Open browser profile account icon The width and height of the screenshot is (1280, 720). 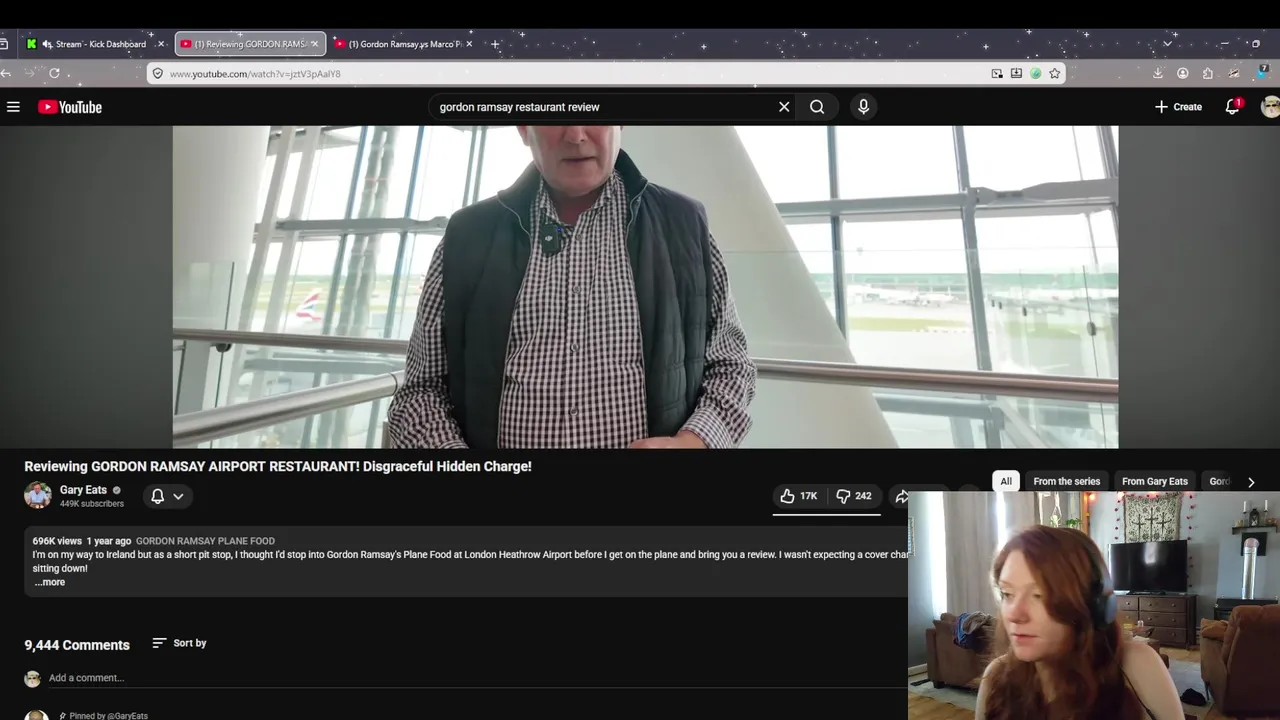tap(1183, 73)
